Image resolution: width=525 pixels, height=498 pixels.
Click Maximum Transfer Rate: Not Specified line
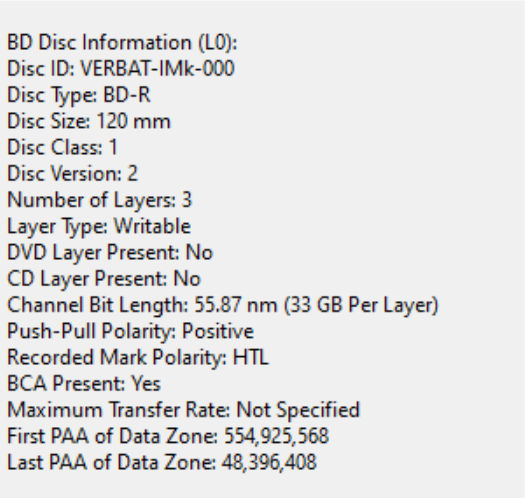[x=183, y=410]
